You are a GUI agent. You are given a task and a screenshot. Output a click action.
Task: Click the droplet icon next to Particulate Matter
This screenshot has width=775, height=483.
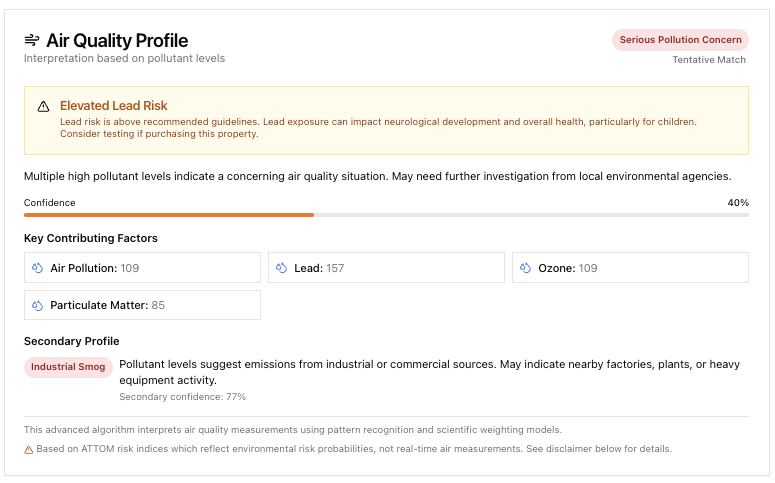pyautogui.click(x=38, y=306)
